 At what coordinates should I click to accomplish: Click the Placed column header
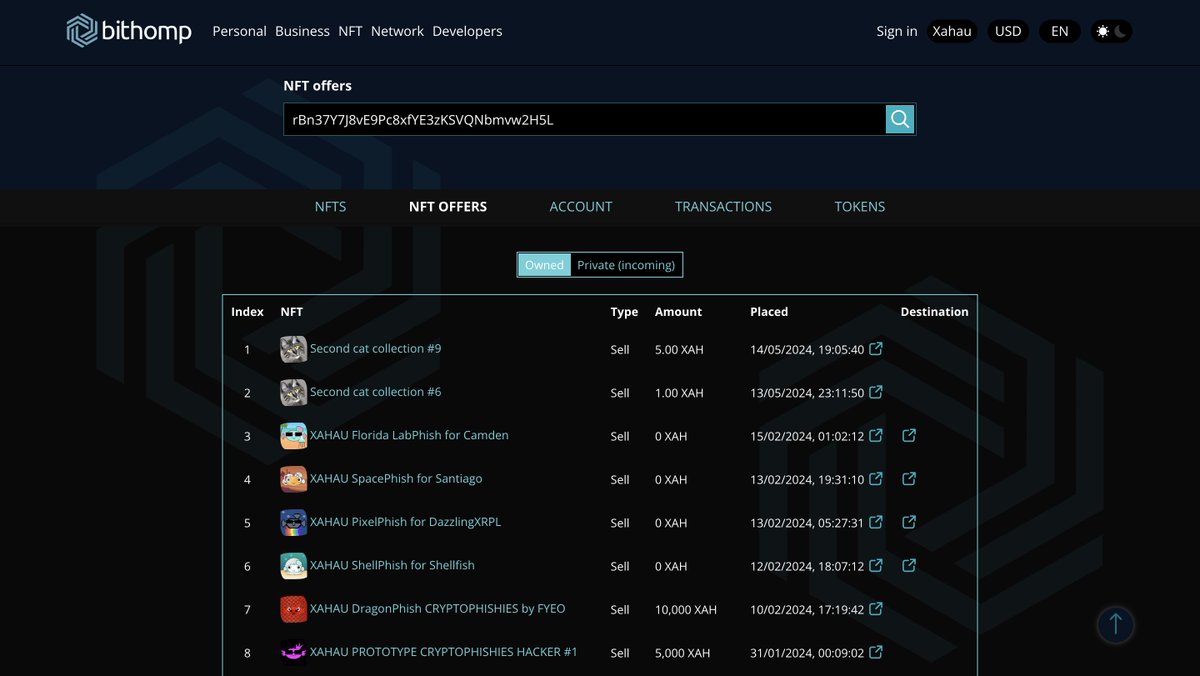(769, 312)
